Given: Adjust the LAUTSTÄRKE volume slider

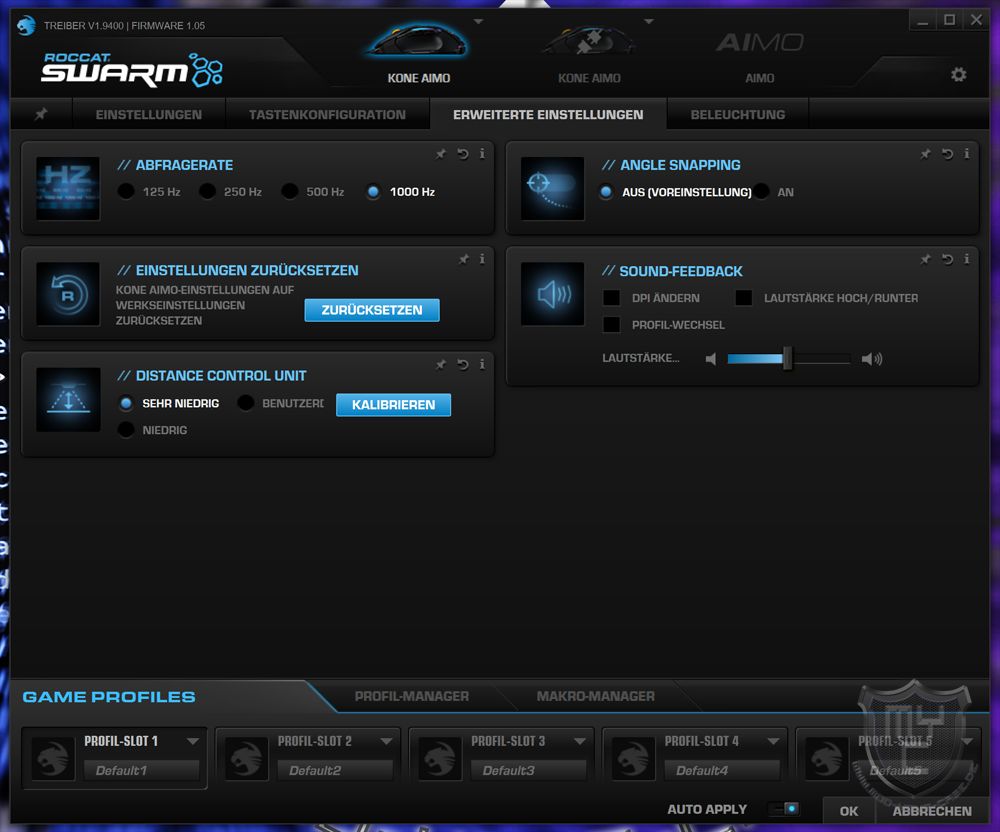Looking at the screenshot, I should click(x=788, y=359).
